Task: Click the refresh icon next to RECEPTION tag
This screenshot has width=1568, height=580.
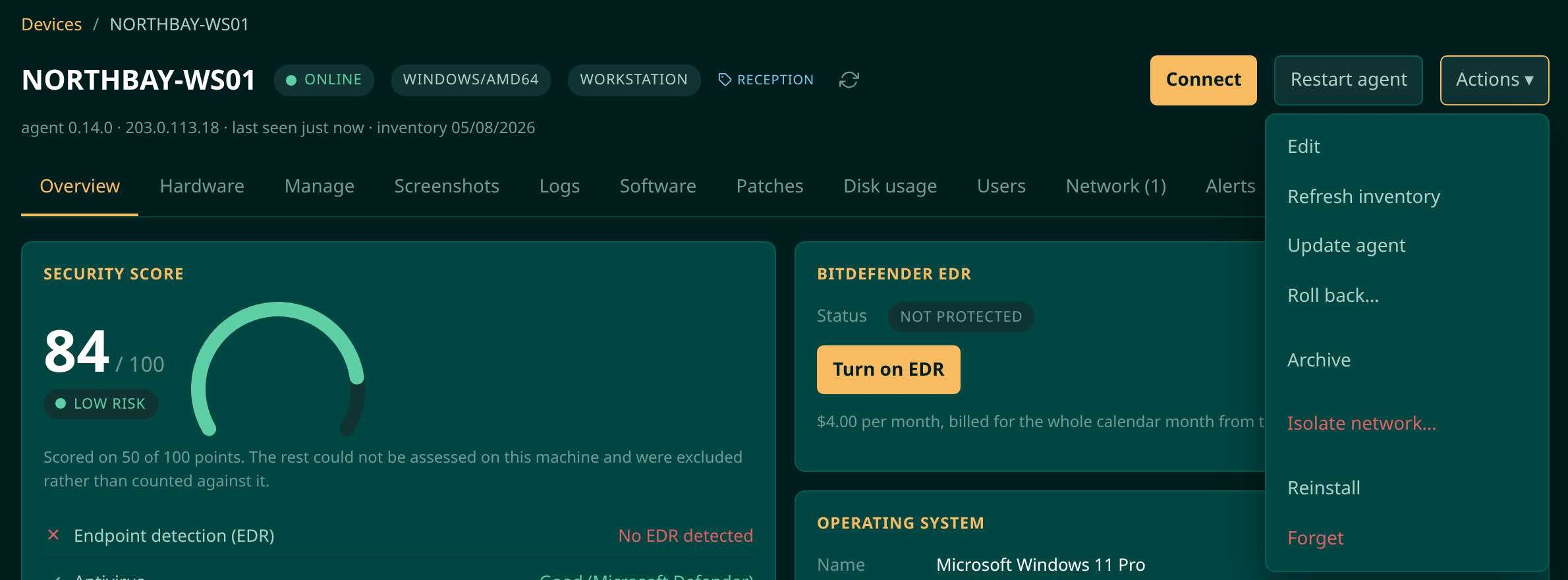Action: [849, 80]
